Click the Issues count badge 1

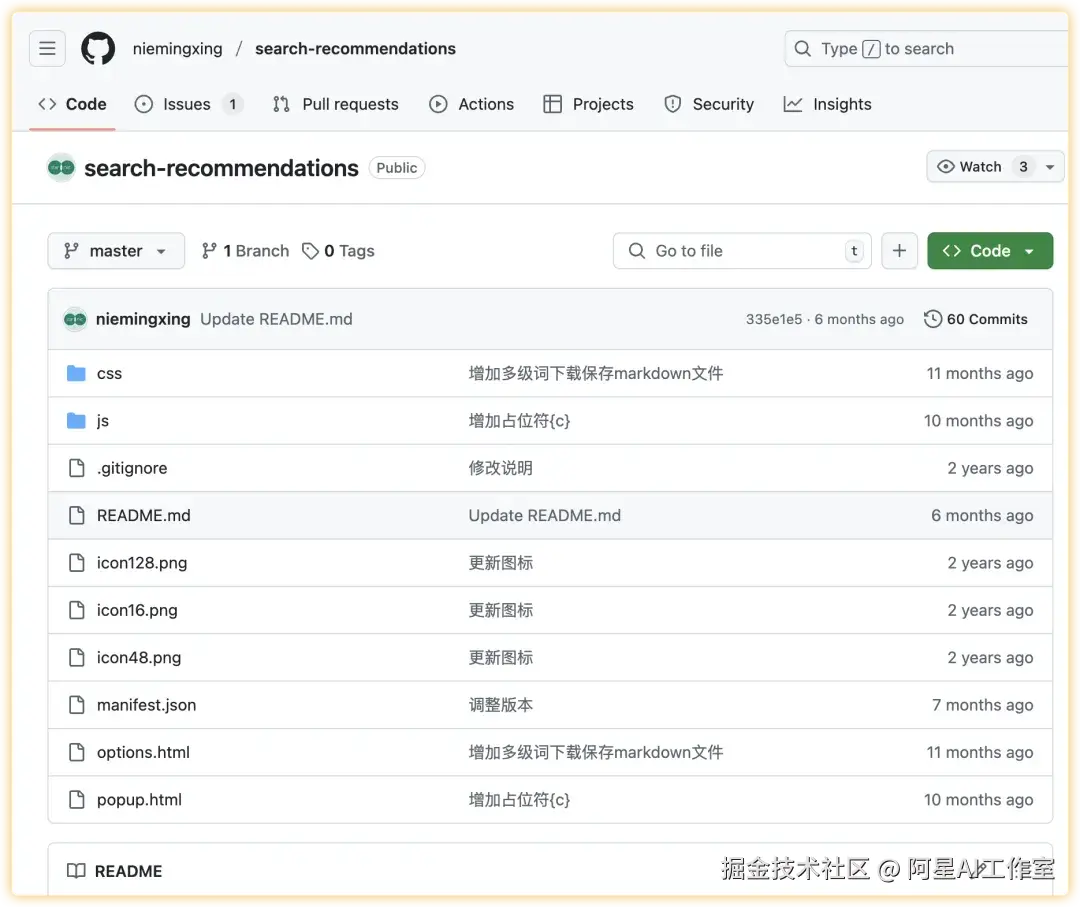click(233, 104)
